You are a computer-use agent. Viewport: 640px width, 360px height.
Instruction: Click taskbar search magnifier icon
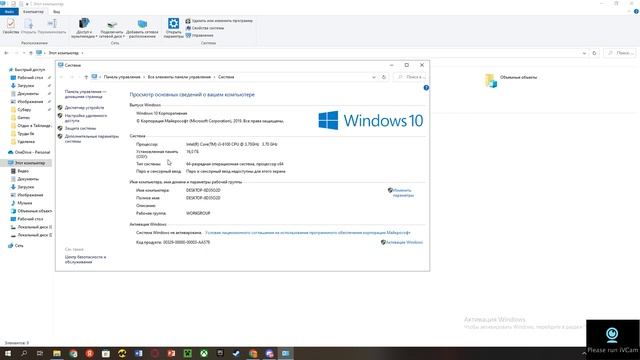pos(24,353)
